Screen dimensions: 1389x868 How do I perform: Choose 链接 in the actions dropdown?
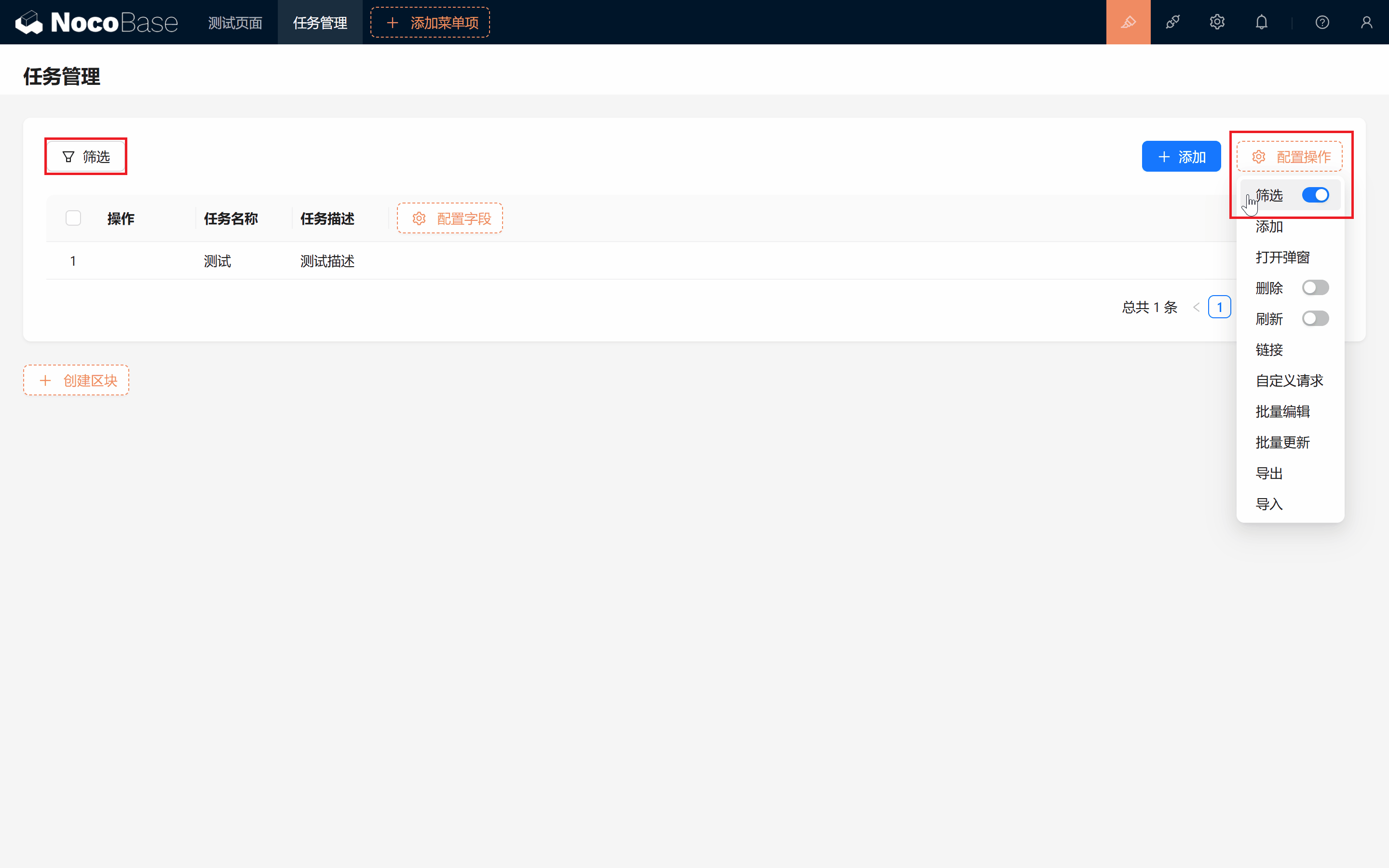tap(1290, 349)
